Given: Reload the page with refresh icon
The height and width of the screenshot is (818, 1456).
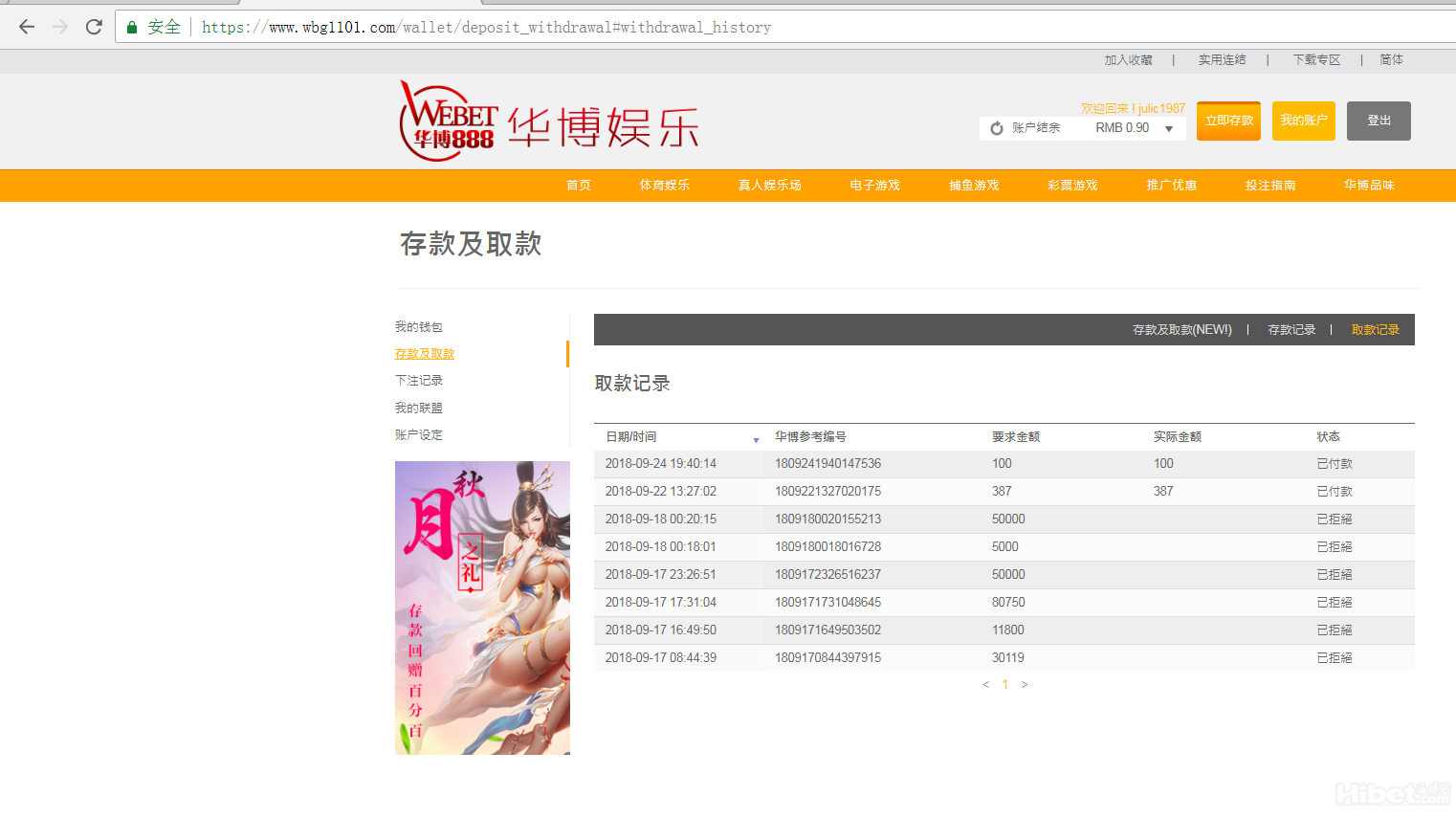Looking at the screenshot, I should tap(94, 27).
